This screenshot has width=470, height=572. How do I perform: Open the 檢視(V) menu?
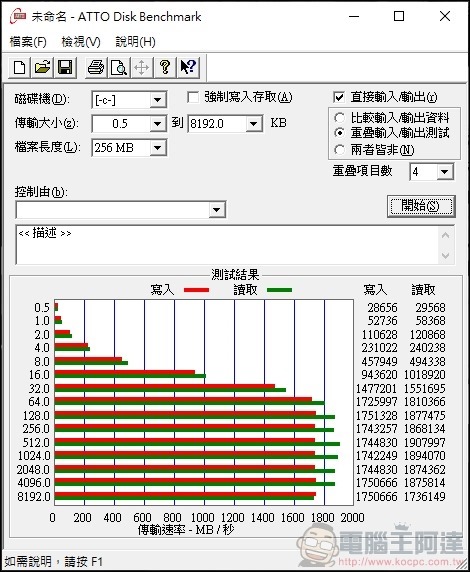[x=81, y=42]
